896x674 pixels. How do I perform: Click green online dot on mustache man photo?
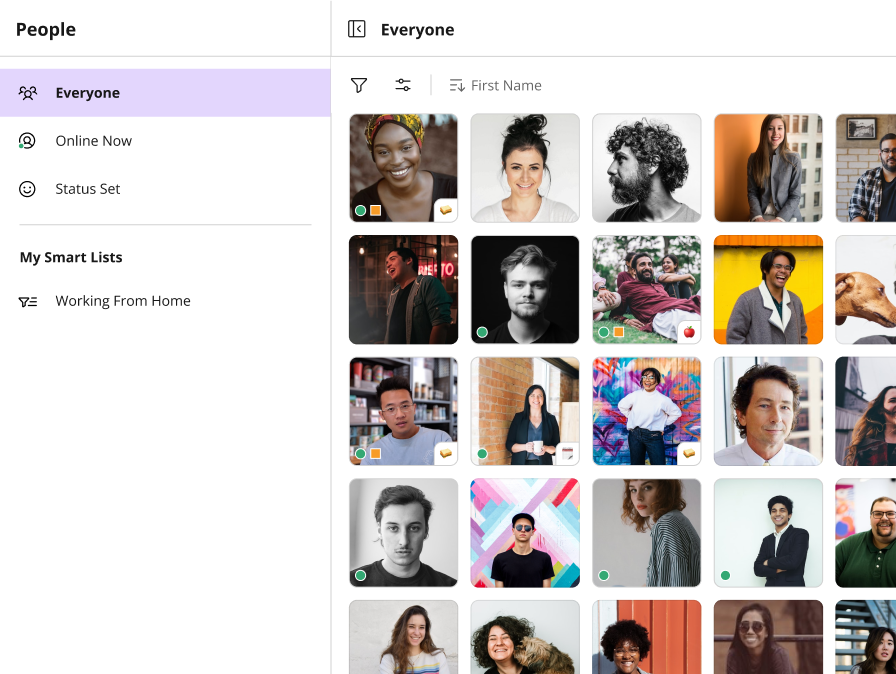click(x=361, y=575)
